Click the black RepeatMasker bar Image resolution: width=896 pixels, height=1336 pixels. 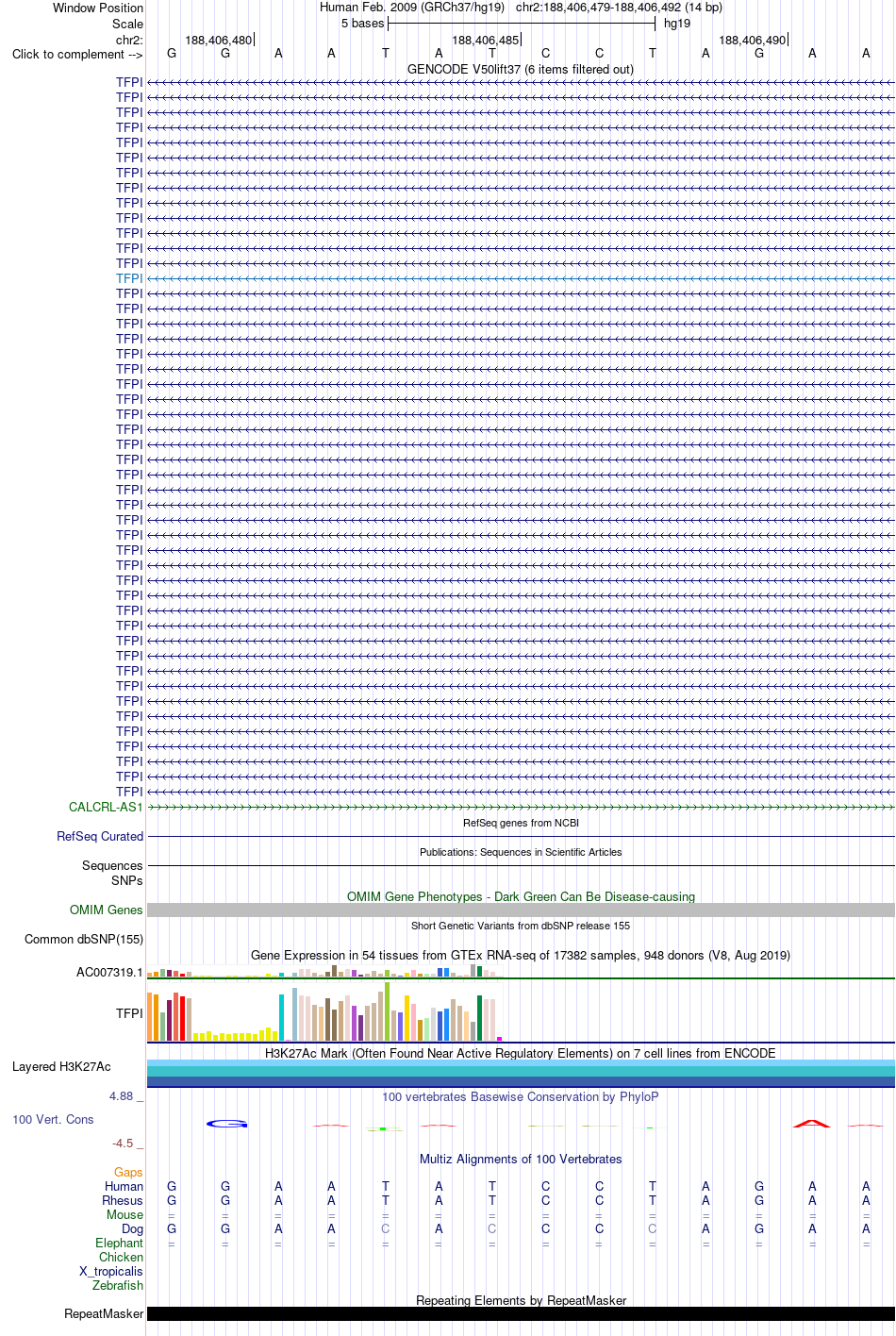[x=521, y=1313]
